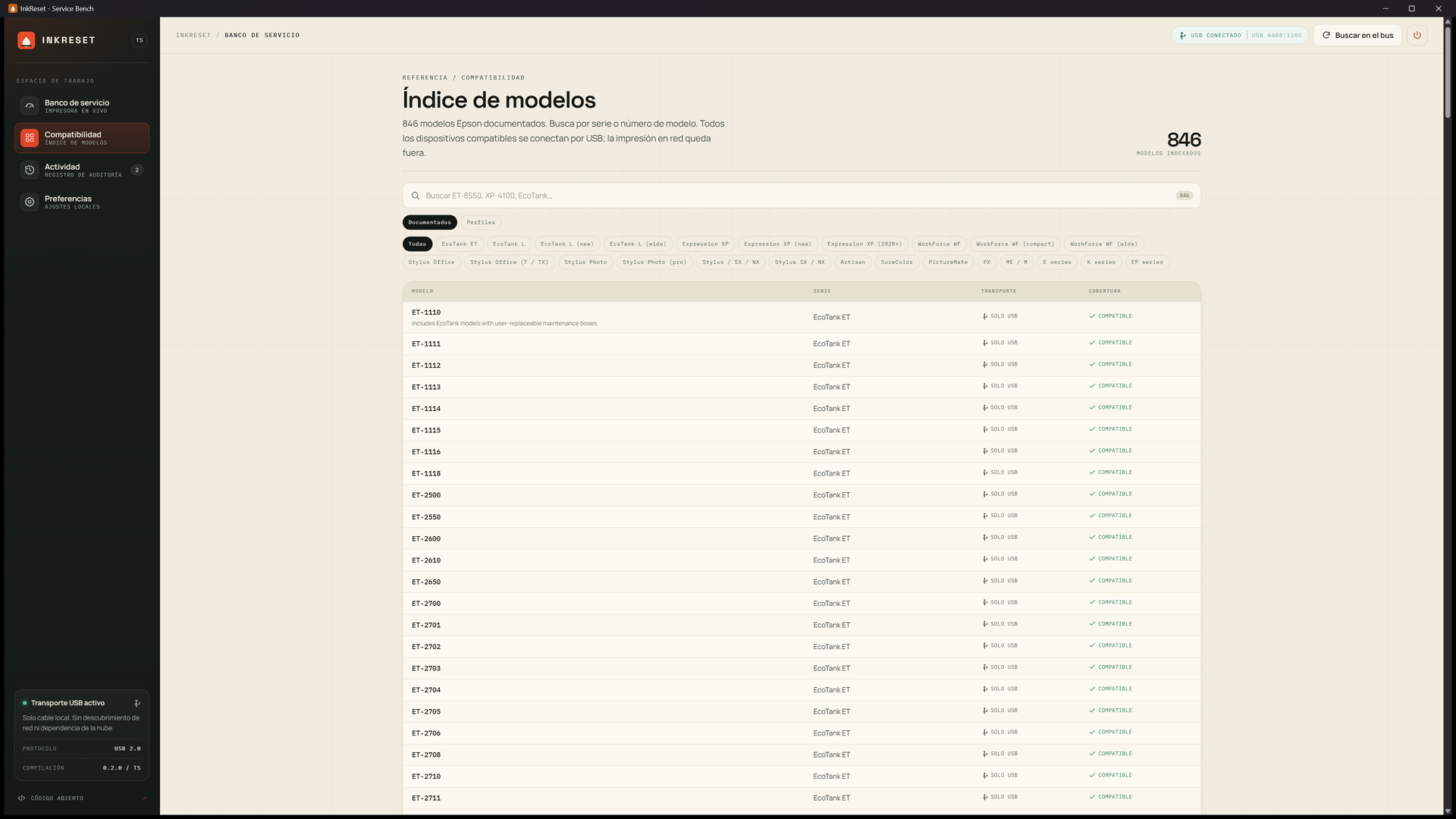Screen dimensions: 1456x819
Task: Click the ET-1118 model row
Action: pos(802,474)
